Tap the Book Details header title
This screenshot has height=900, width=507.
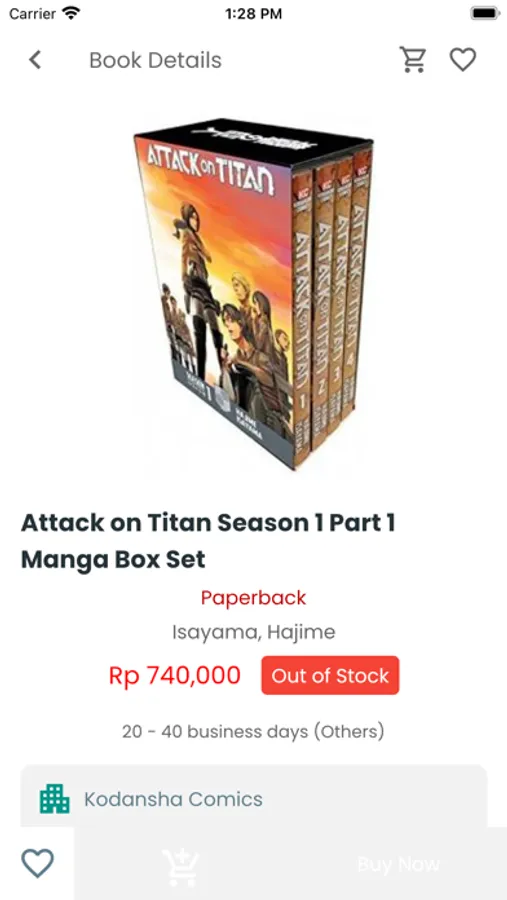pos(156,60)
